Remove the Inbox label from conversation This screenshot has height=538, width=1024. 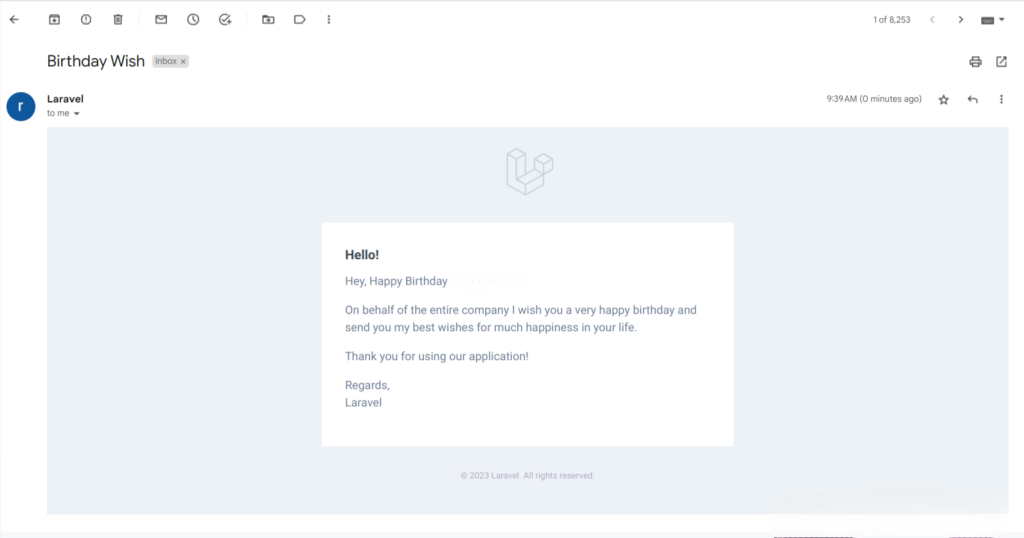pos(183,61)
